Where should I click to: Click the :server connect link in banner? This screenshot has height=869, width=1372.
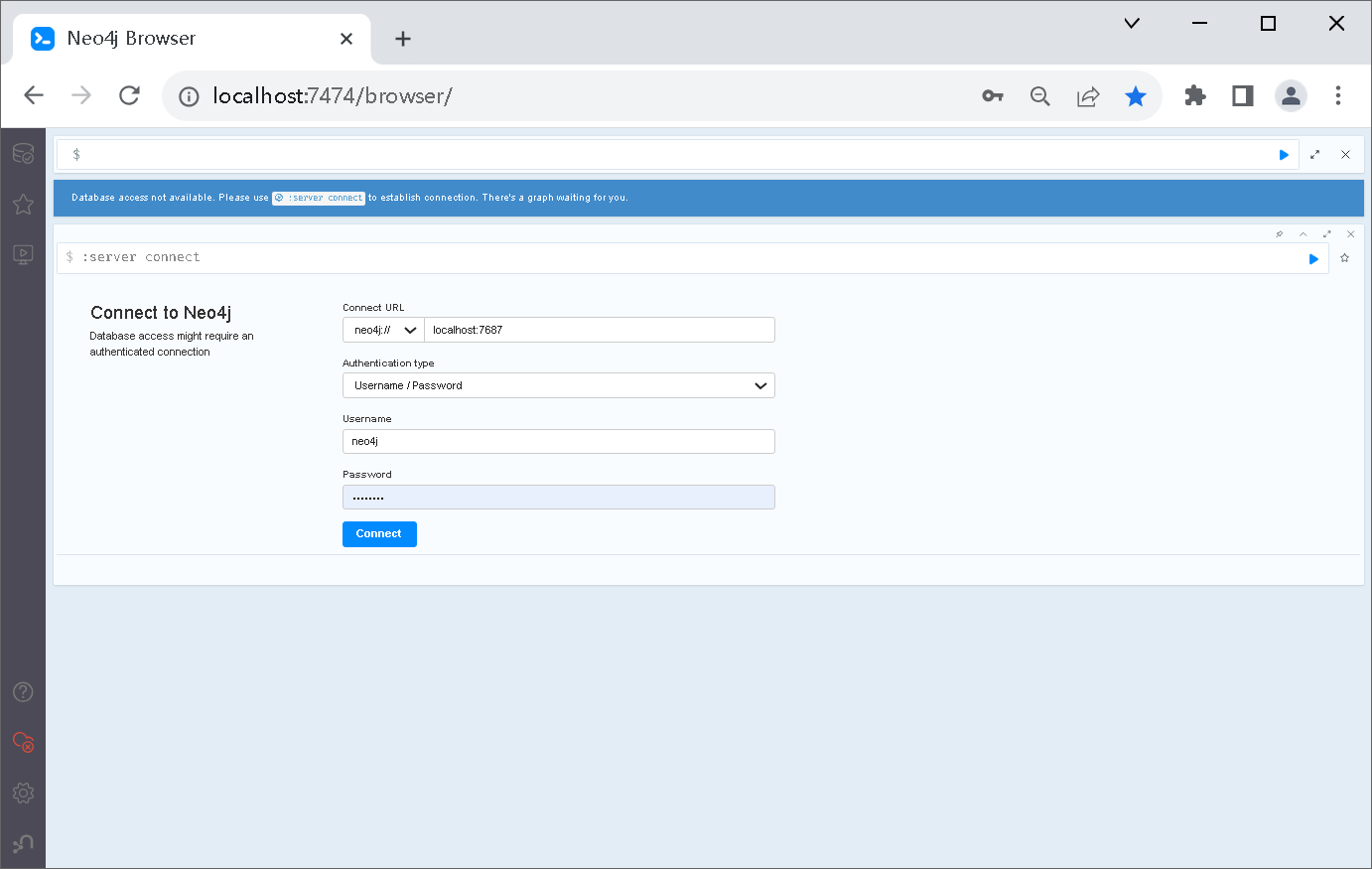pos(319,198)
